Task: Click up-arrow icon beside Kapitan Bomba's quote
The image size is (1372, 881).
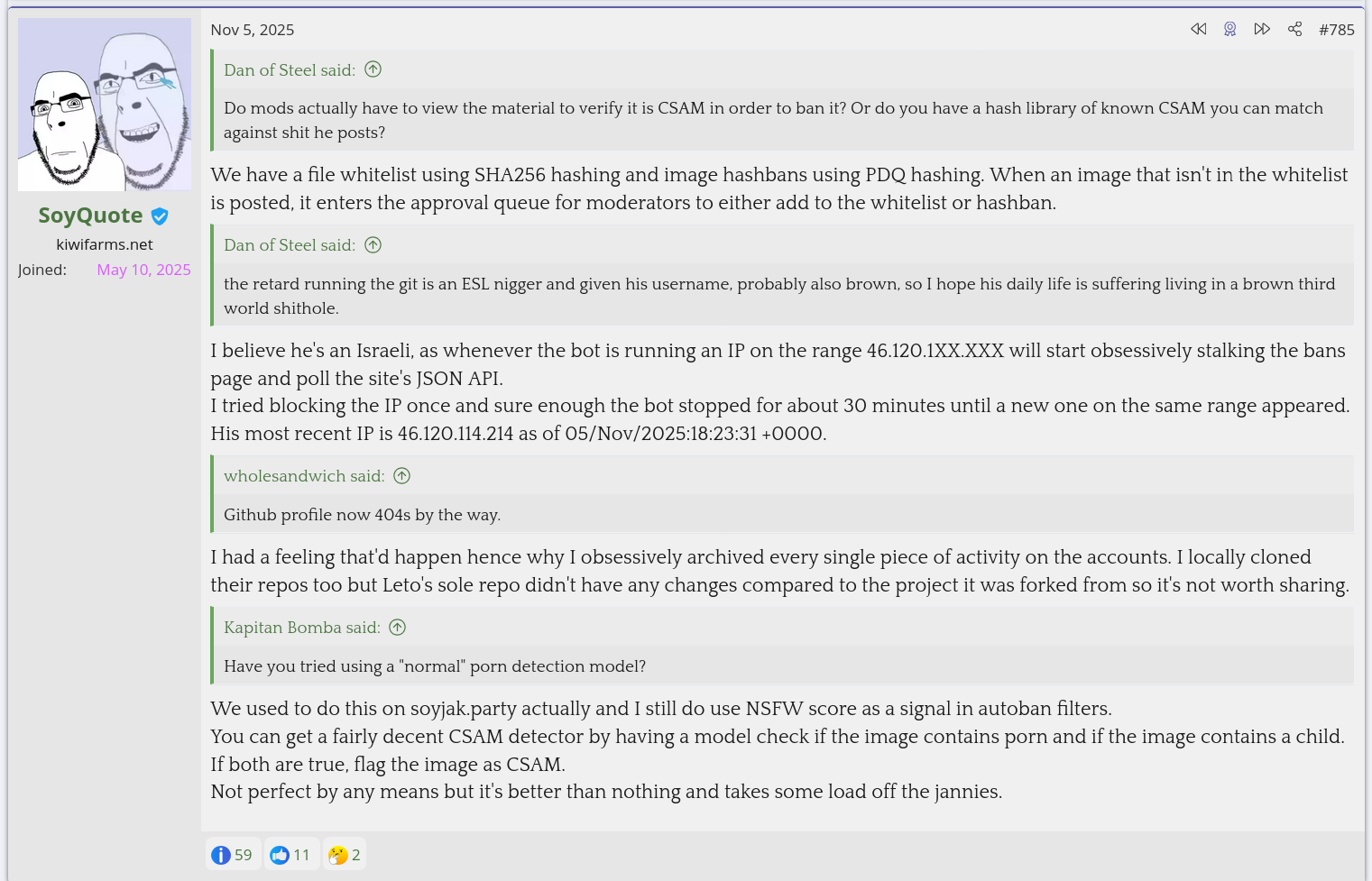Action: 397,627
